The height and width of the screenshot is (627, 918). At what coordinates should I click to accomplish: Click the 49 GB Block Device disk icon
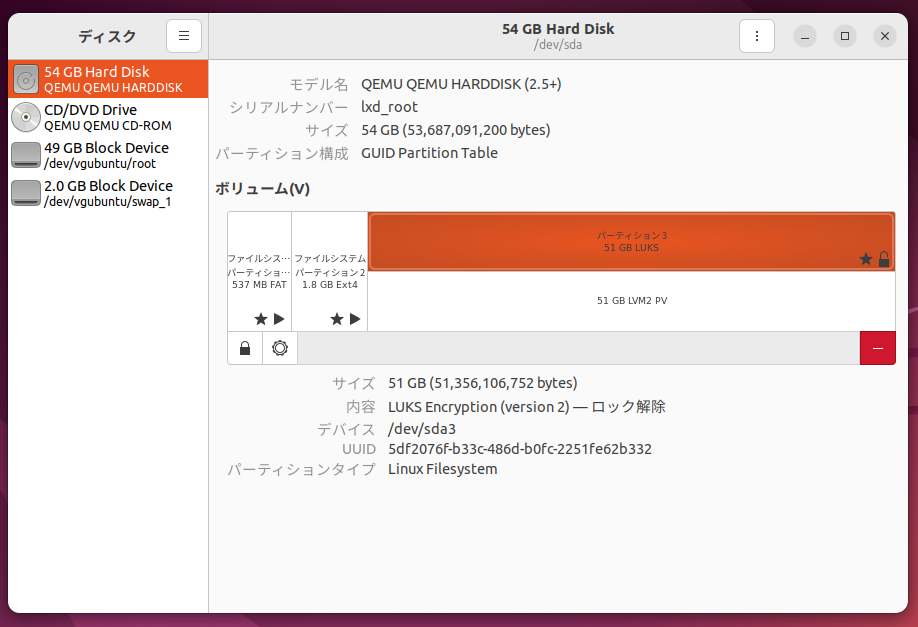(25, 155)
